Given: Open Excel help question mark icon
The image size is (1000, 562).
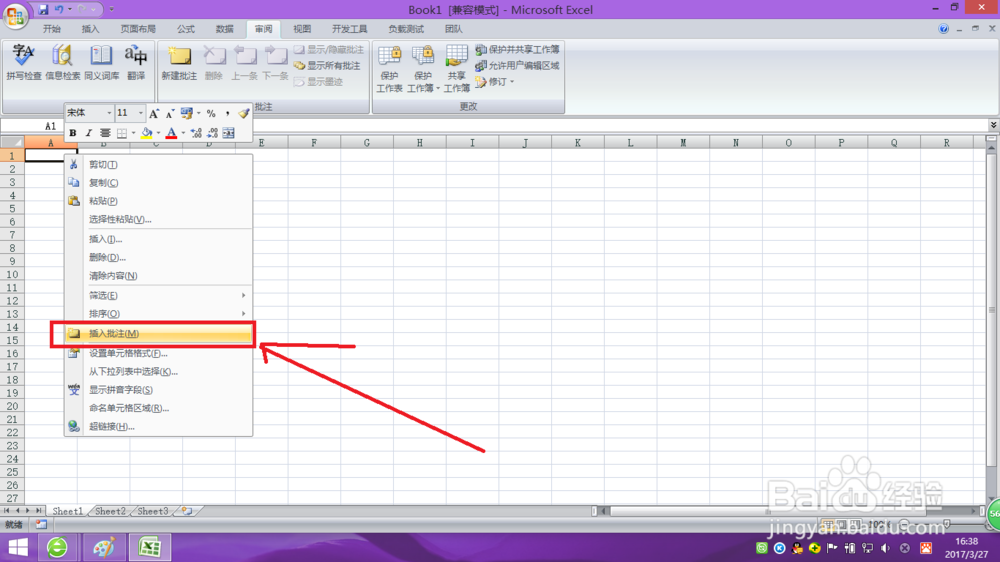Looking at the screenshot, I should click(943, 29).
